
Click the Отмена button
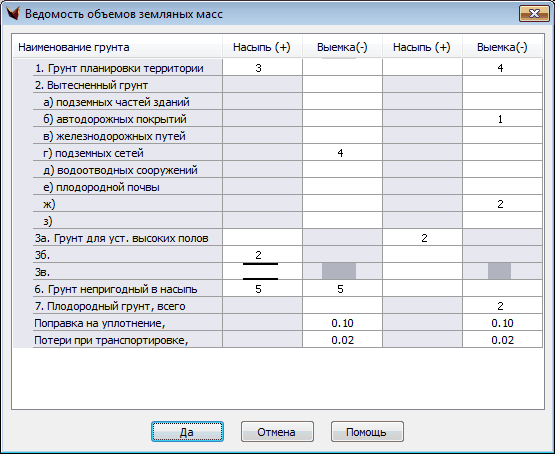coord(277,432)
